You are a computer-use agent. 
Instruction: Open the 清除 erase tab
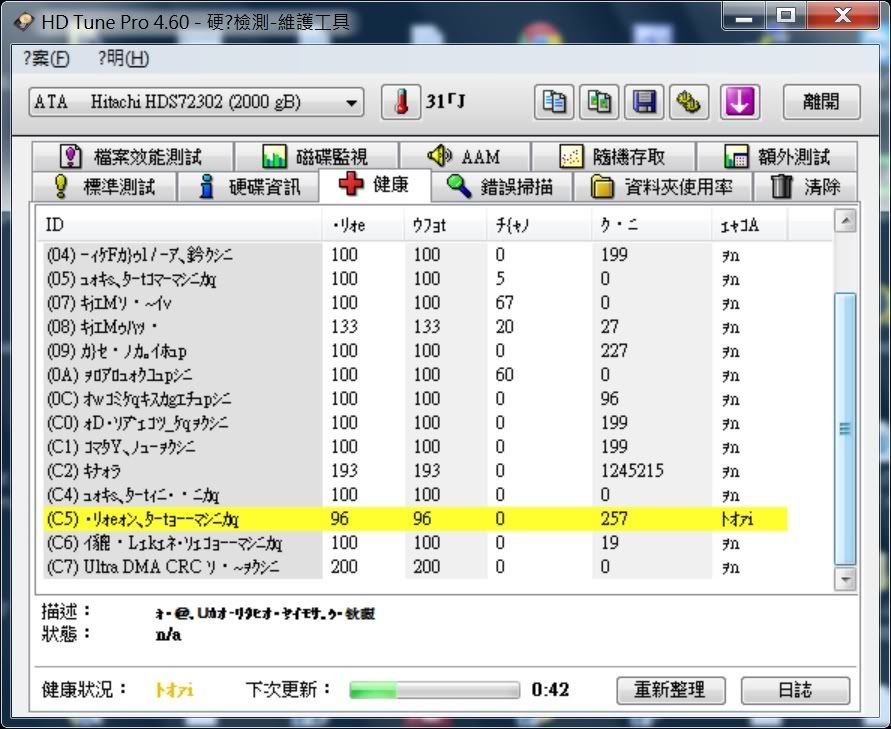805,186
